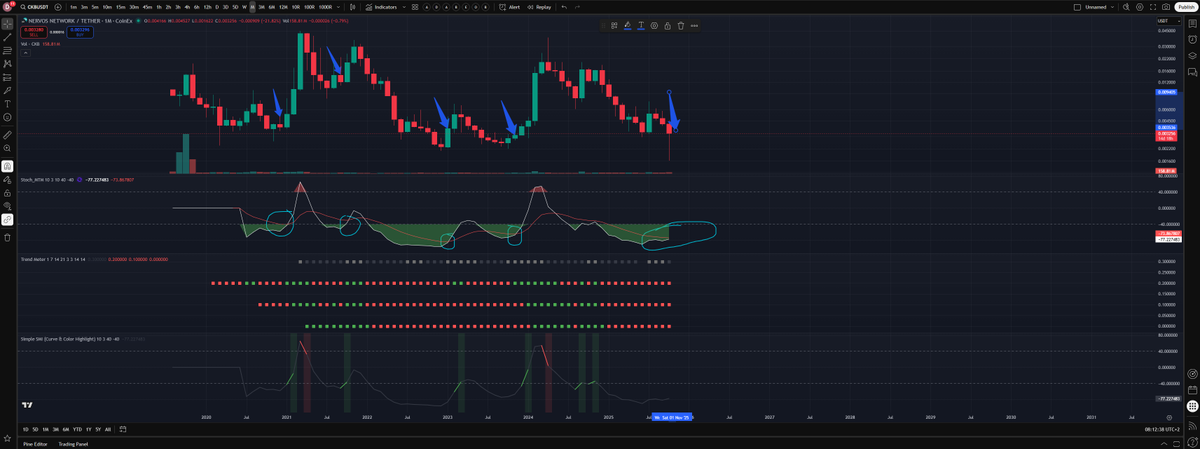Select the layout setup square icon
This screenshot has width=1200, height=449.
coord(1078,7)
